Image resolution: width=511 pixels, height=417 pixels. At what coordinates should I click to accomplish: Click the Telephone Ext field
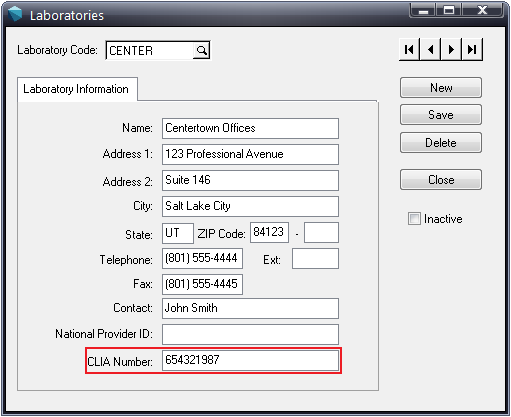coord(315,258)
